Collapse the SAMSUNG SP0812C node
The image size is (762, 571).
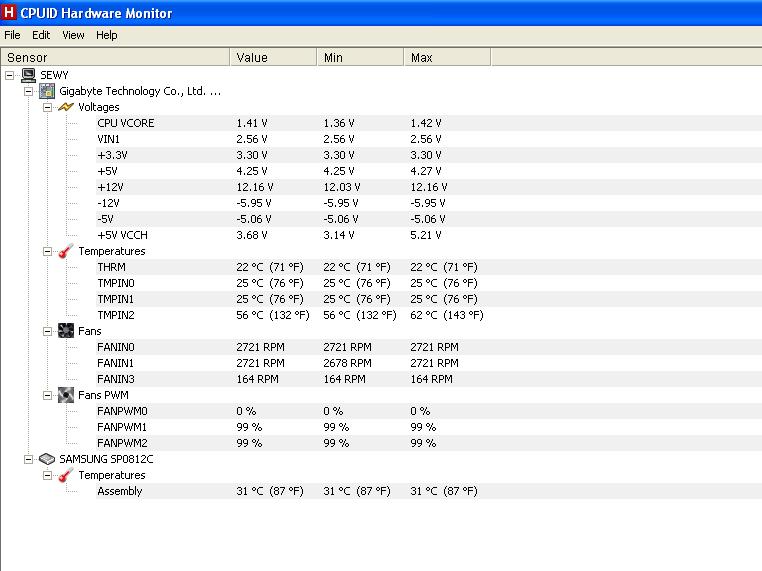tap(29, 459)
